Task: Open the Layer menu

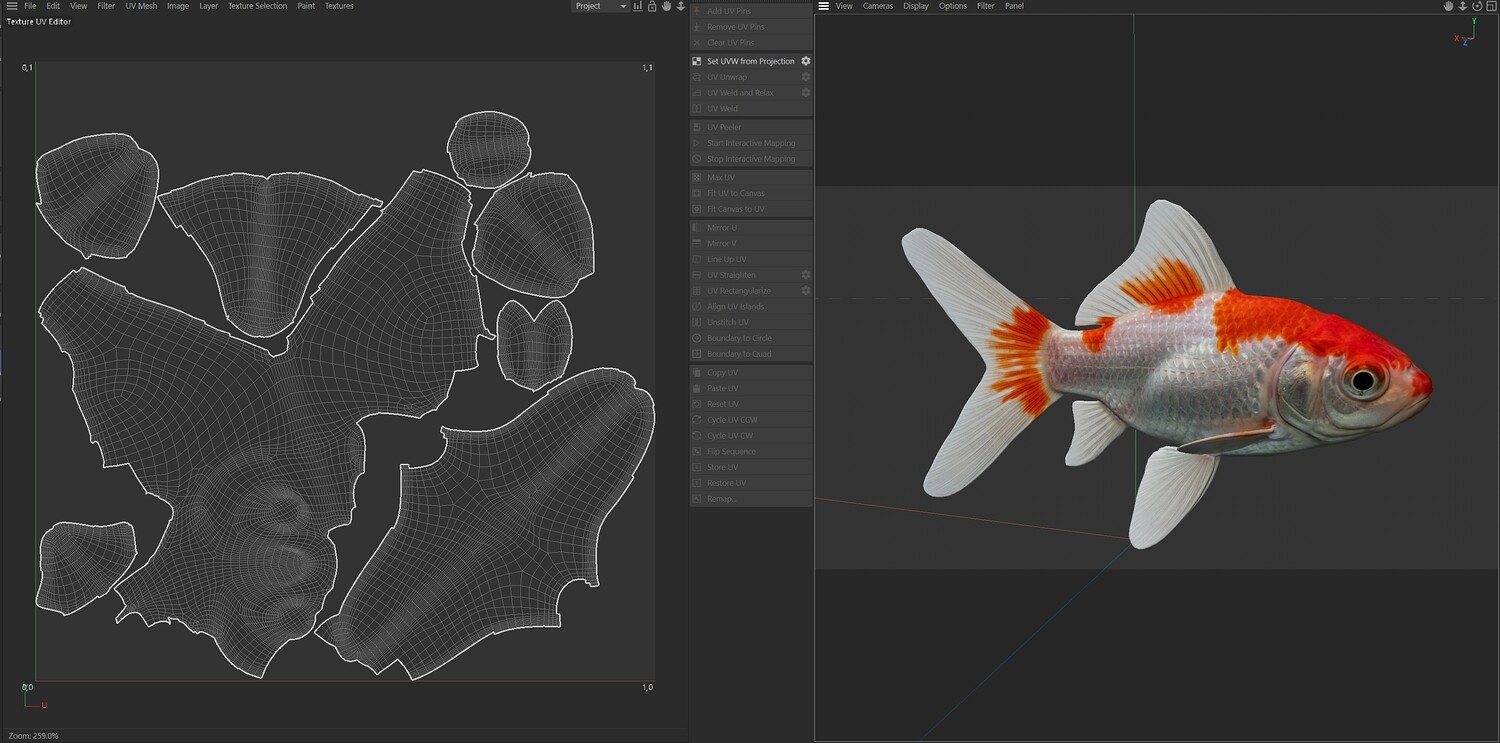Action: click(208, 6)
